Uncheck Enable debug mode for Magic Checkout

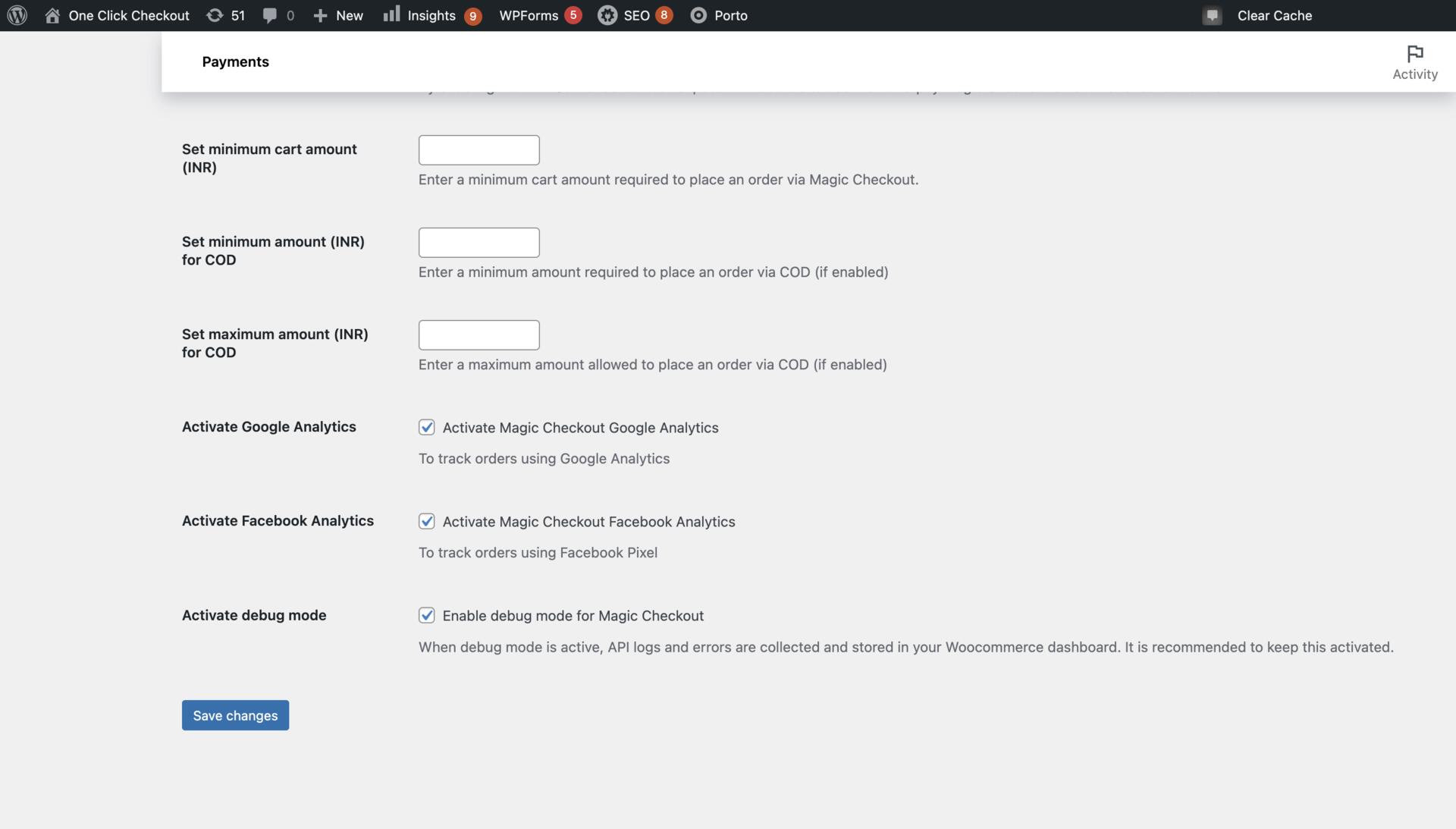click(x=427, y=615)
